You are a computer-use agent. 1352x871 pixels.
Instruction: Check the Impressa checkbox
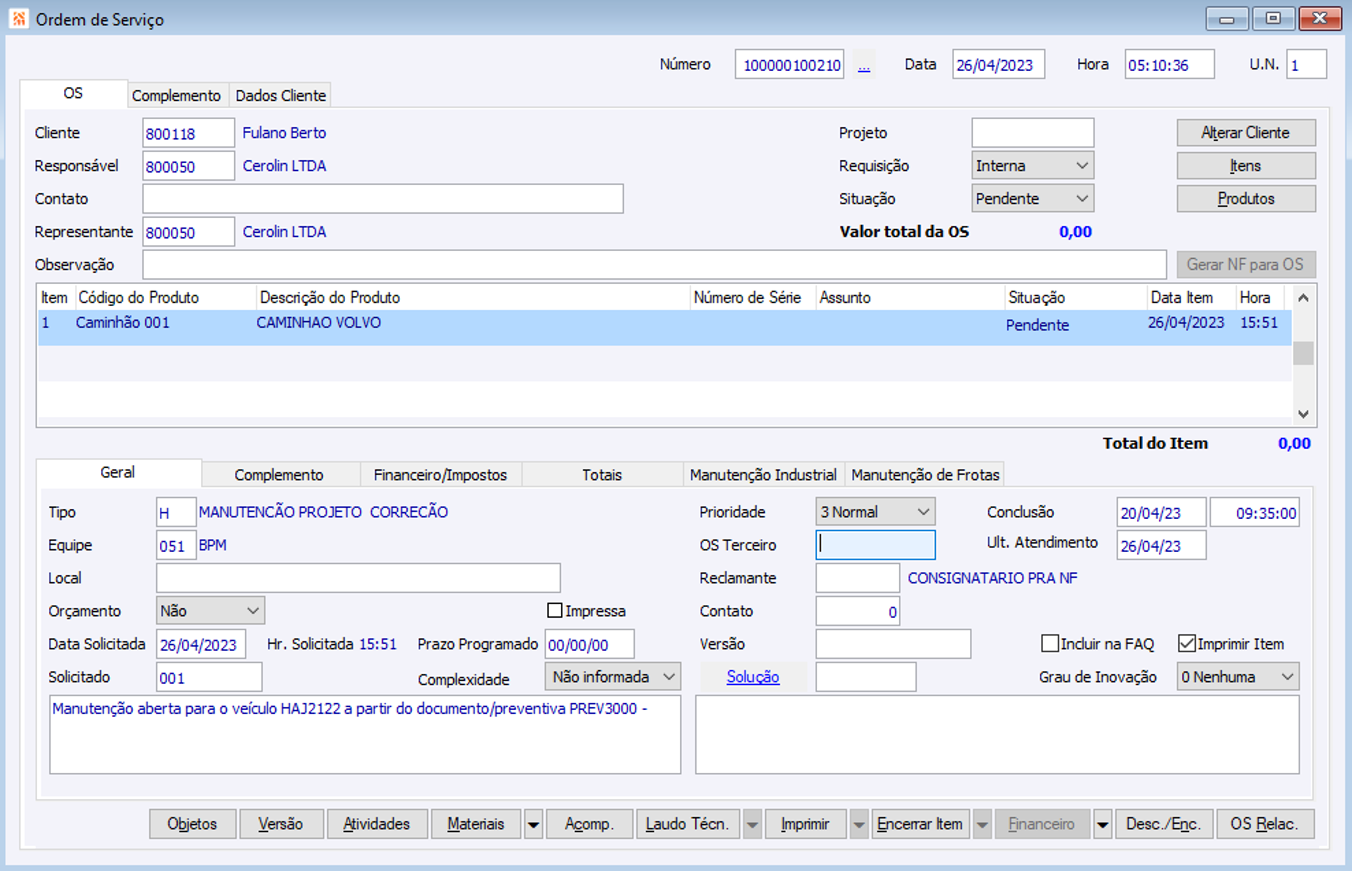click(556, 611)
